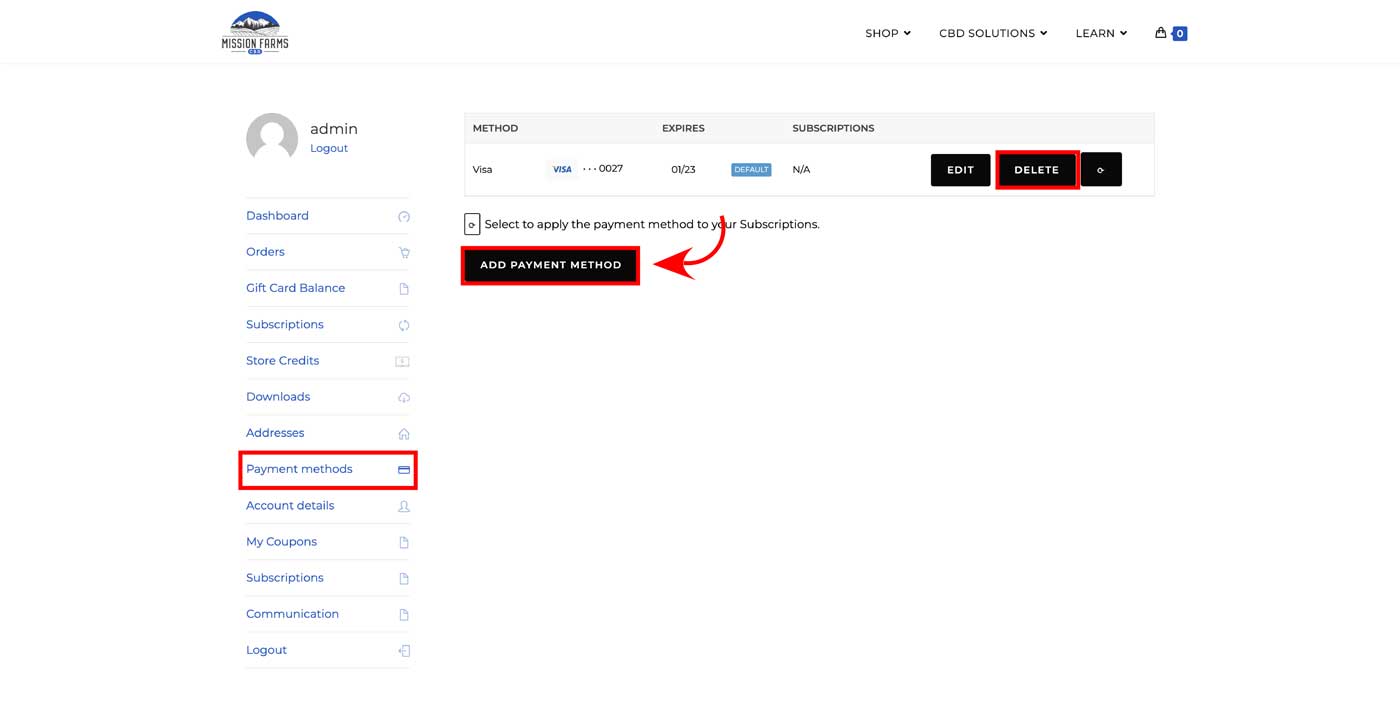This screenshot has height=712, width=1400.
Task: Click the Dashboard gauge icon
Action: pyautogui.click(x=404, y=217)
